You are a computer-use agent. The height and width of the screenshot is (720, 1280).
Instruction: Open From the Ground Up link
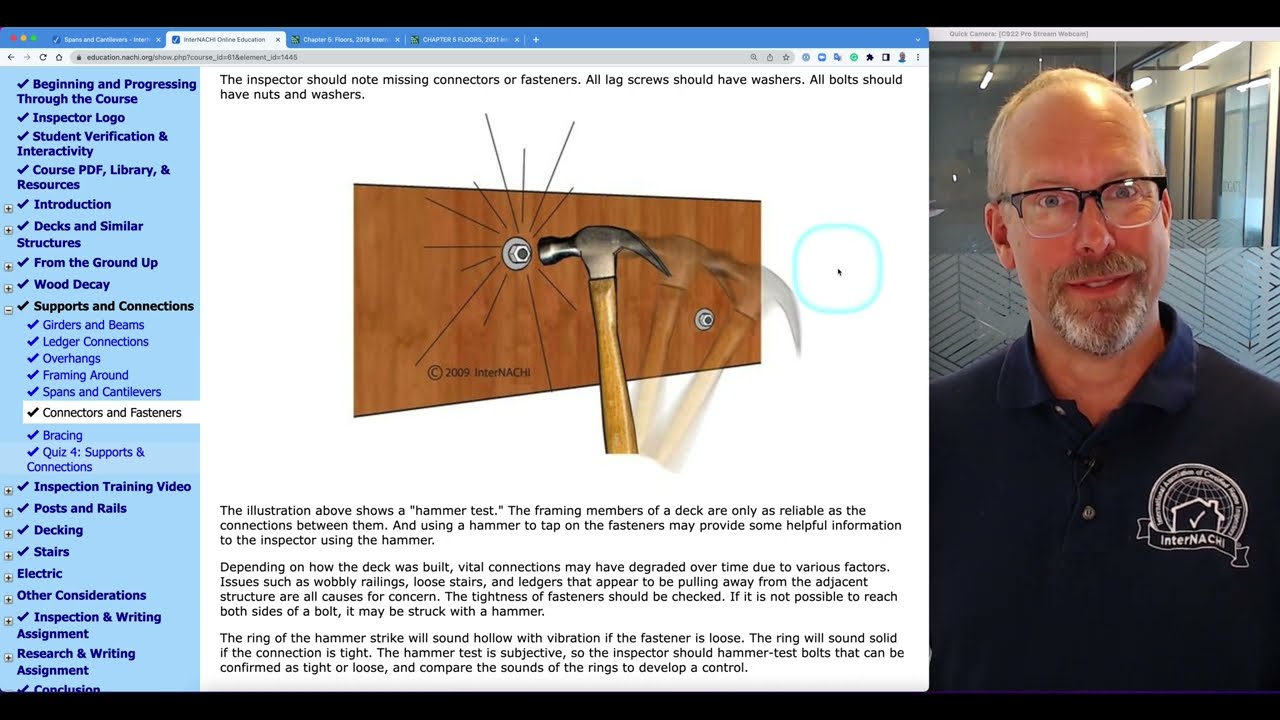point(95,262)
